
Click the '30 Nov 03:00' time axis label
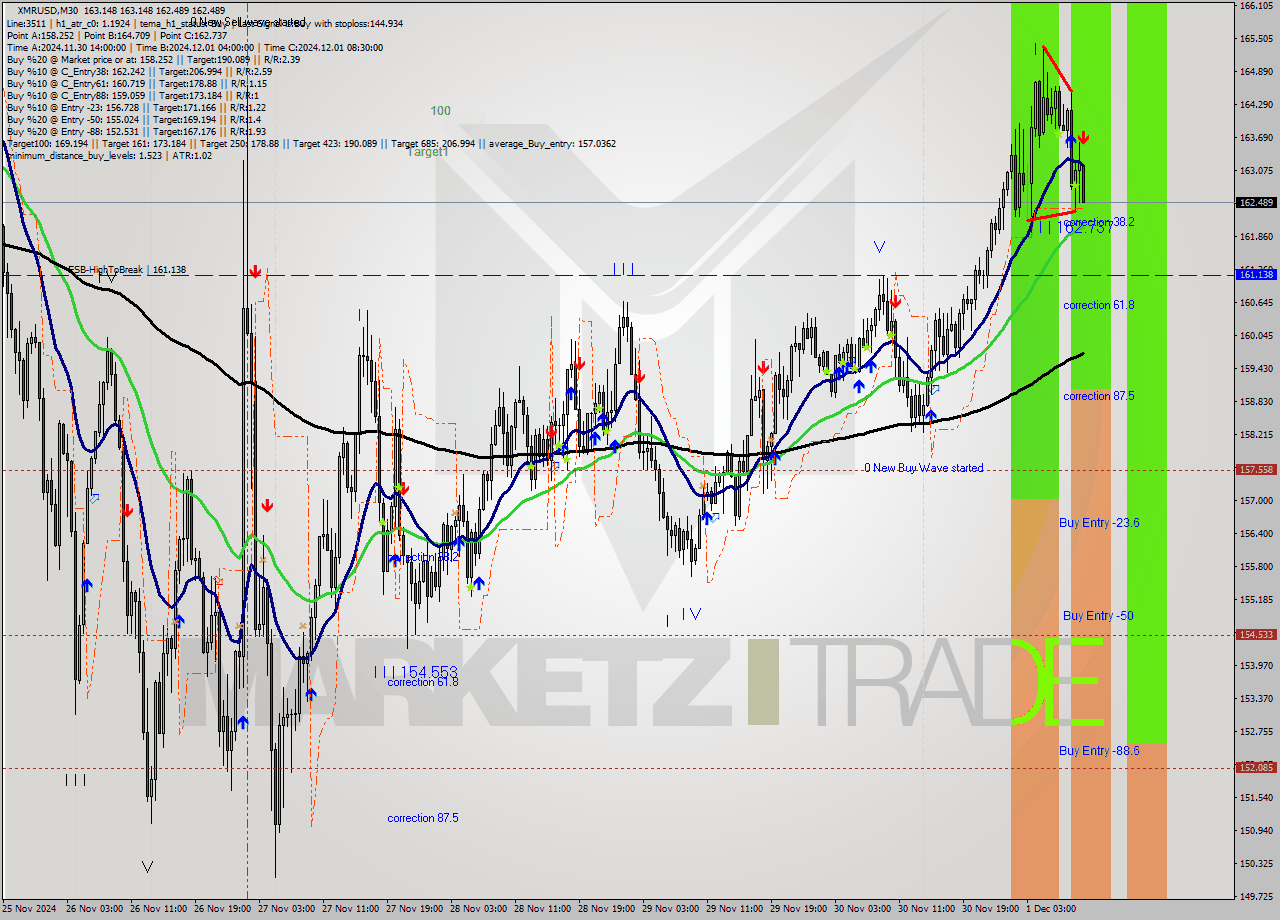(x=863, y=909)
